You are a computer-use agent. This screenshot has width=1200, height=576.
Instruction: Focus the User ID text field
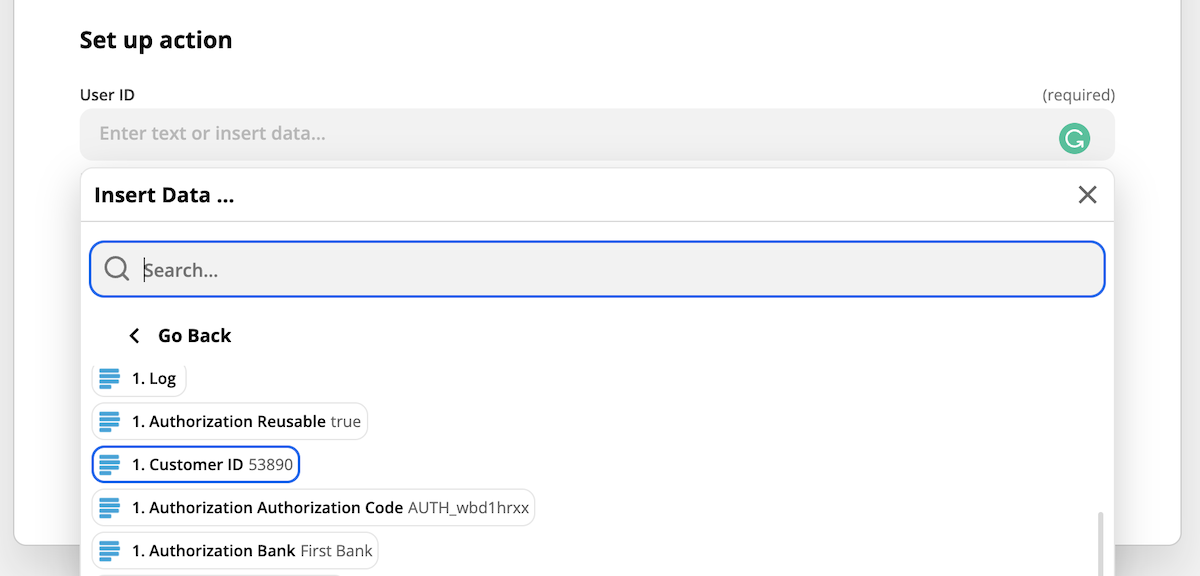(x=597, y=134)
